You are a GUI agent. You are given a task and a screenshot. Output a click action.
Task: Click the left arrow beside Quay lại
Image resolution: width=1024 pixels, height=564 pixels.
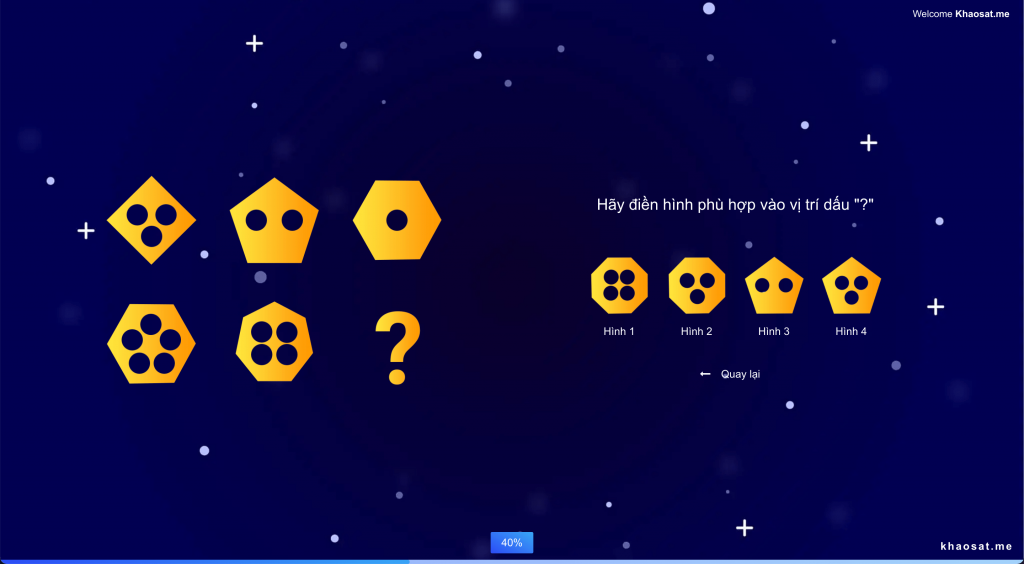pyautogui.click(x=705, y=374)
